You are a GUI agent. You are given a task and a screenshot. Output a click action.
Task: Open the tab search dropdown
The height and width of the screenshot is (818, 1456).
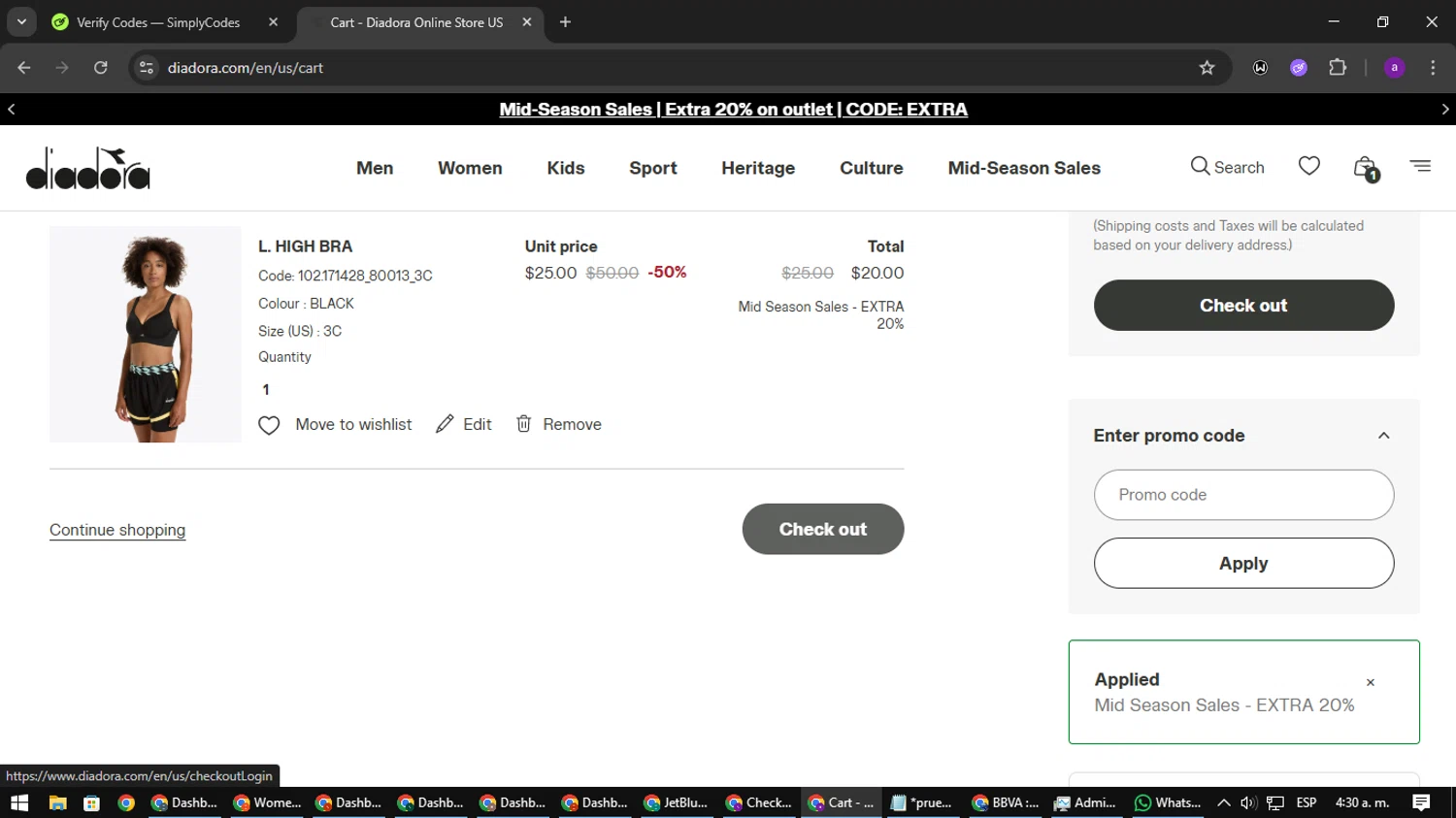coord(21,22)
